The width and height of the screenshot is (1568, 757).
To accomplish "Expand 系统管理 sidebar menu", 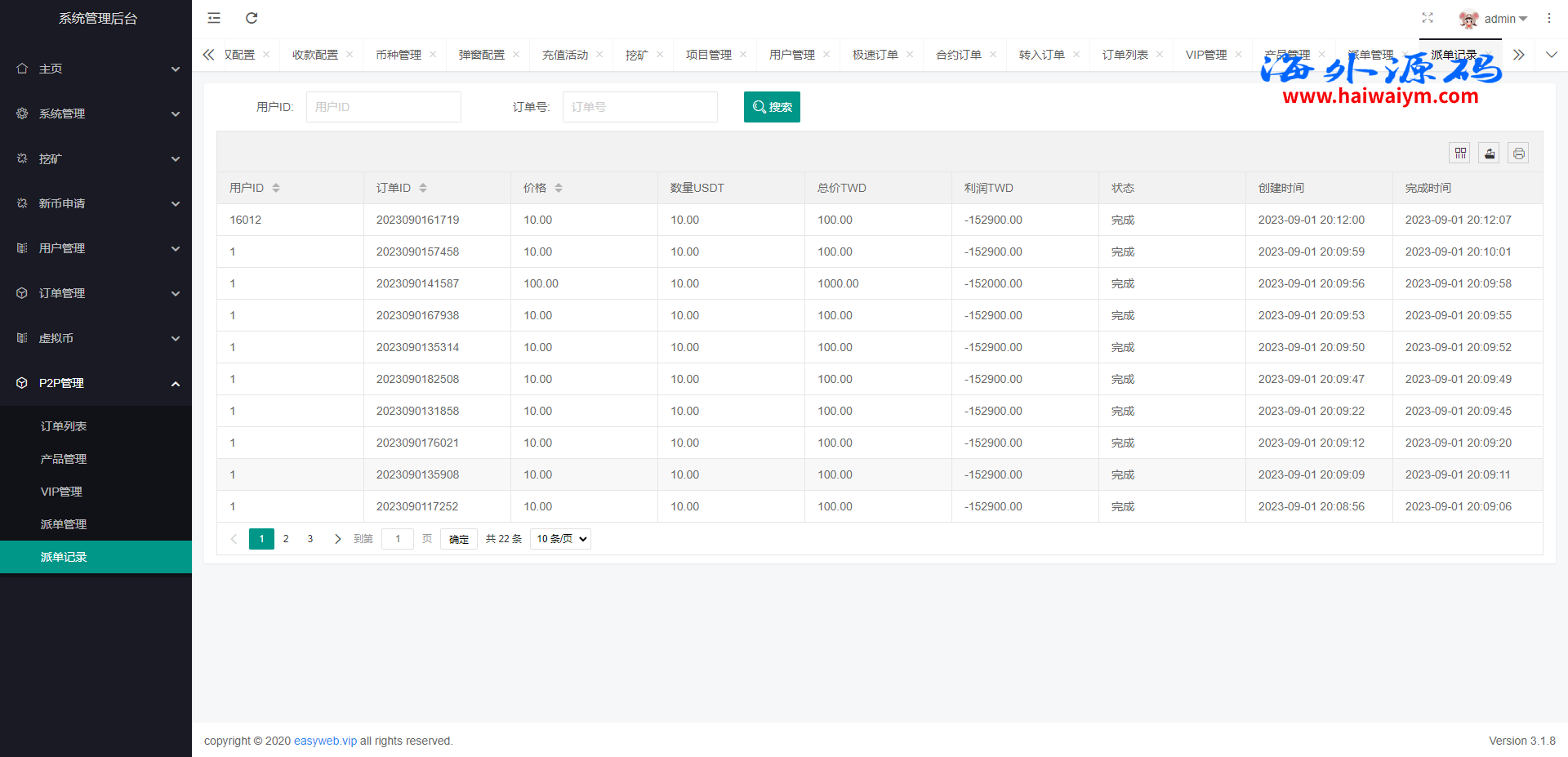I will 96,114.
